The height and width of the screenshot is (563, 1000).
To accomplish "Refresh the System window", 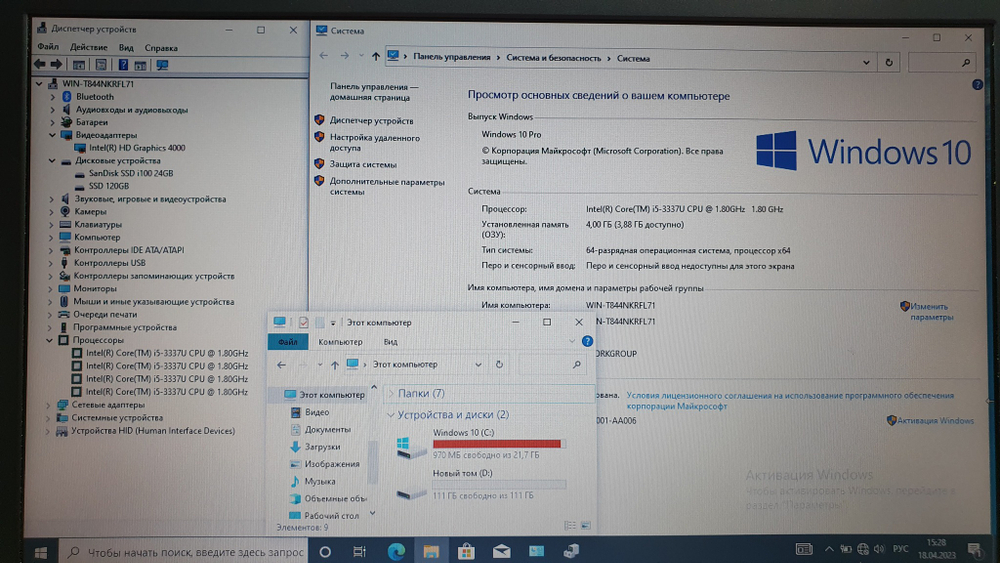I will pyautogui.click(x=888, y=62).
